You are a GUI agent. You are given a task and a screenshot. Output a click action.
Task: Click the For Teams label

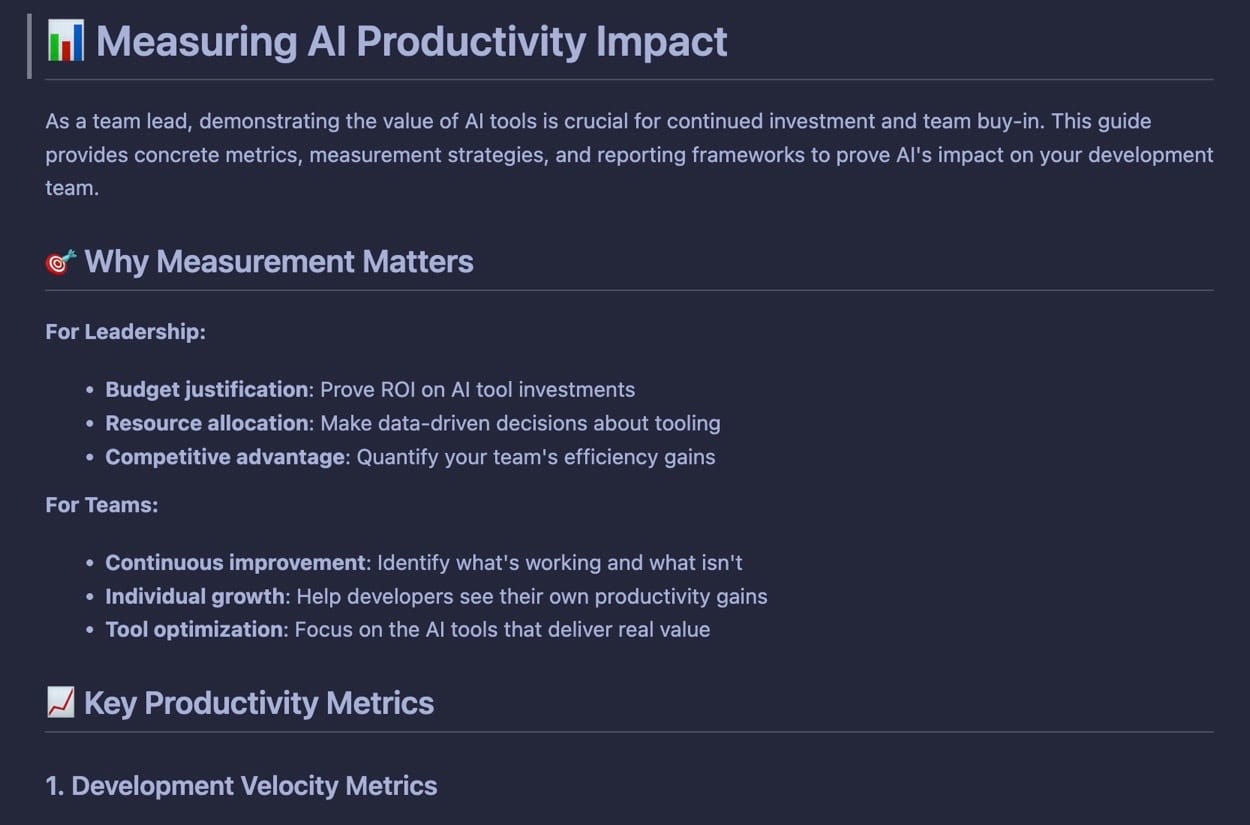(x=102, y=505)
